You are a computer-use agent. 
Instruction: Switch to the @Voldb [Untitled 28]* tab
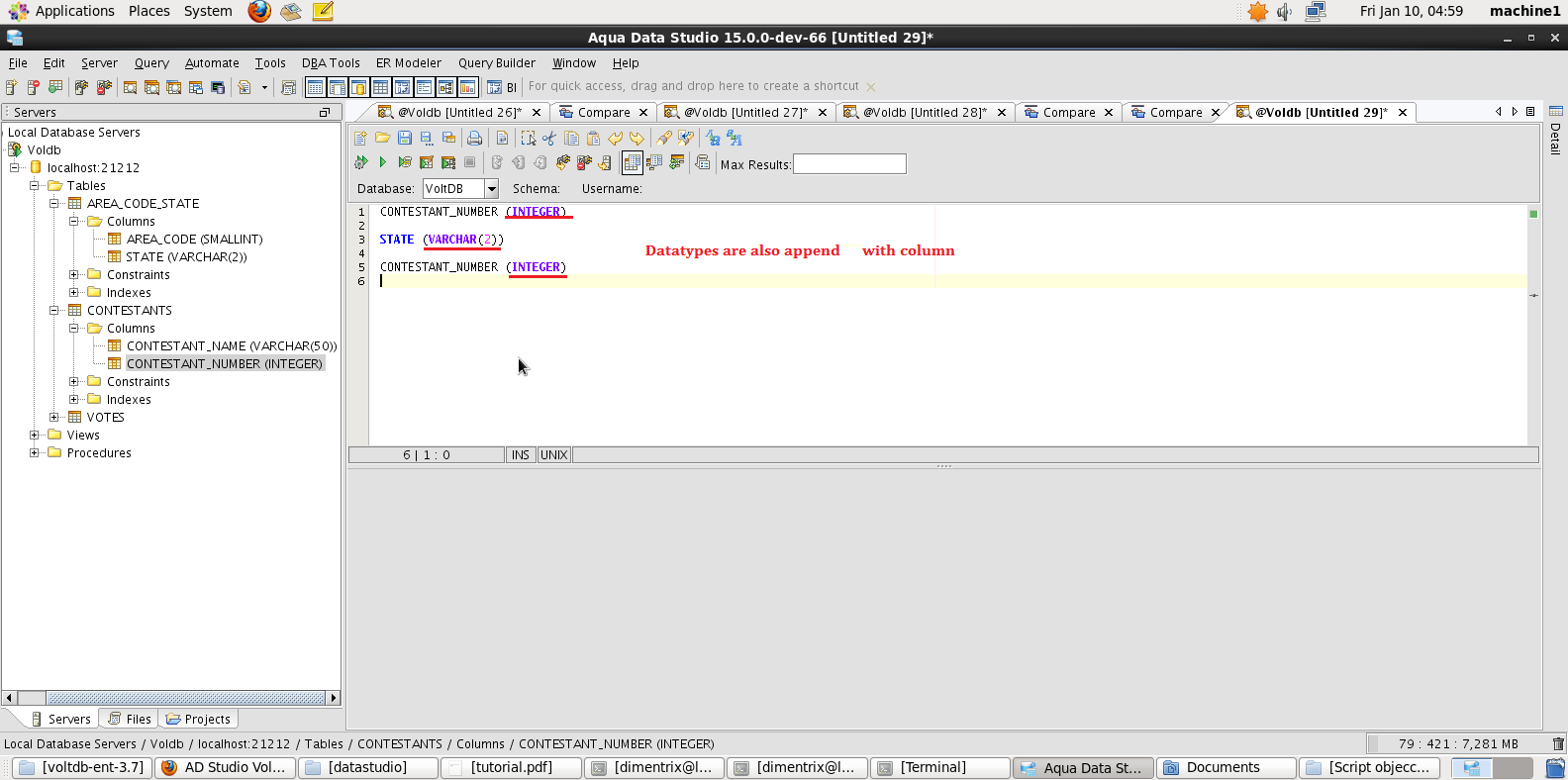pyautogui.click(x=925, y=113)
